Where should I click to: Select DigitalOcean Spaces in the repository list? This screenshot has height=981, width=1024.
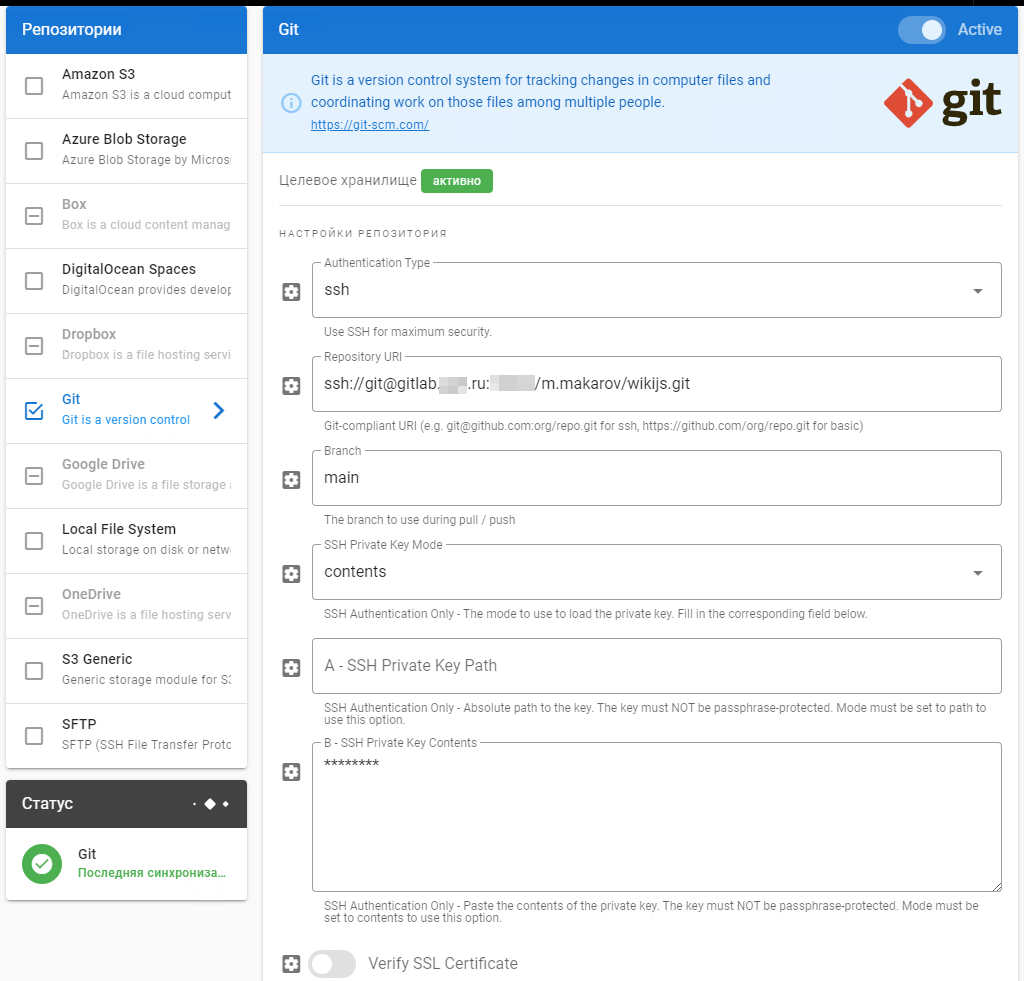tap(127, 281)
